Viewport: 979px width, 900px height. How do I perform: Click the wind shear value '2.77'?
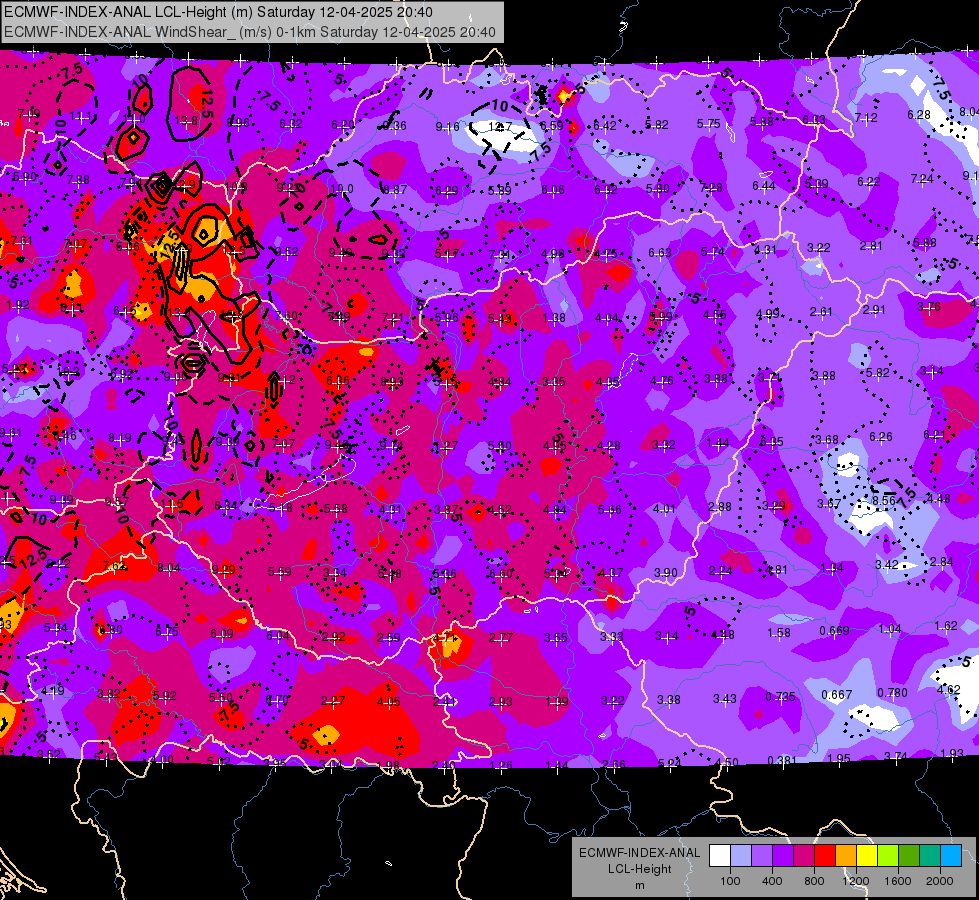(501, 638)
